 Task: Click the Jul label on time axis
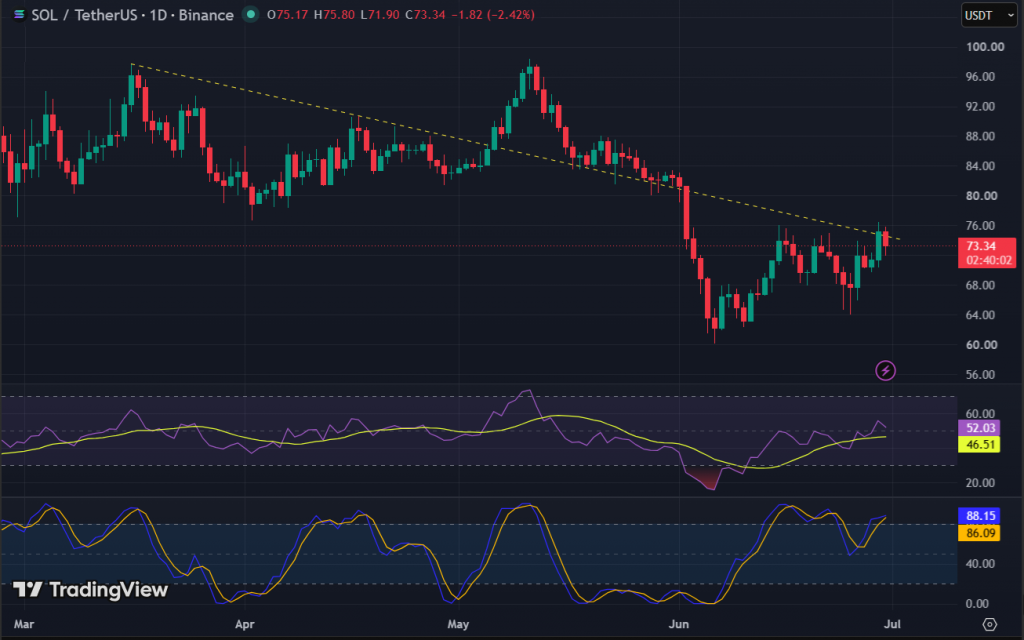[892, 624]
